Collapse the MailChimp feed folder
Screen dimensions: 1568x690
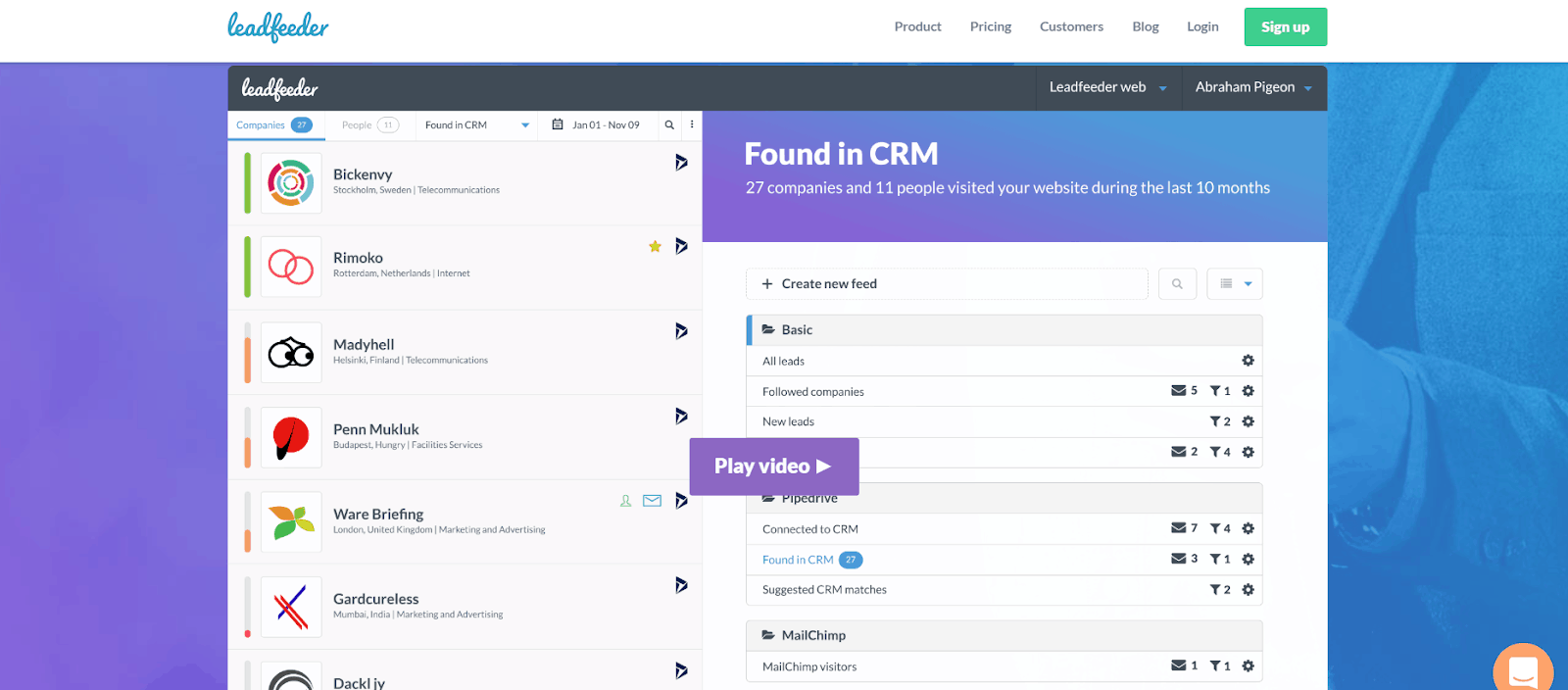click(x=1004, y=636)
